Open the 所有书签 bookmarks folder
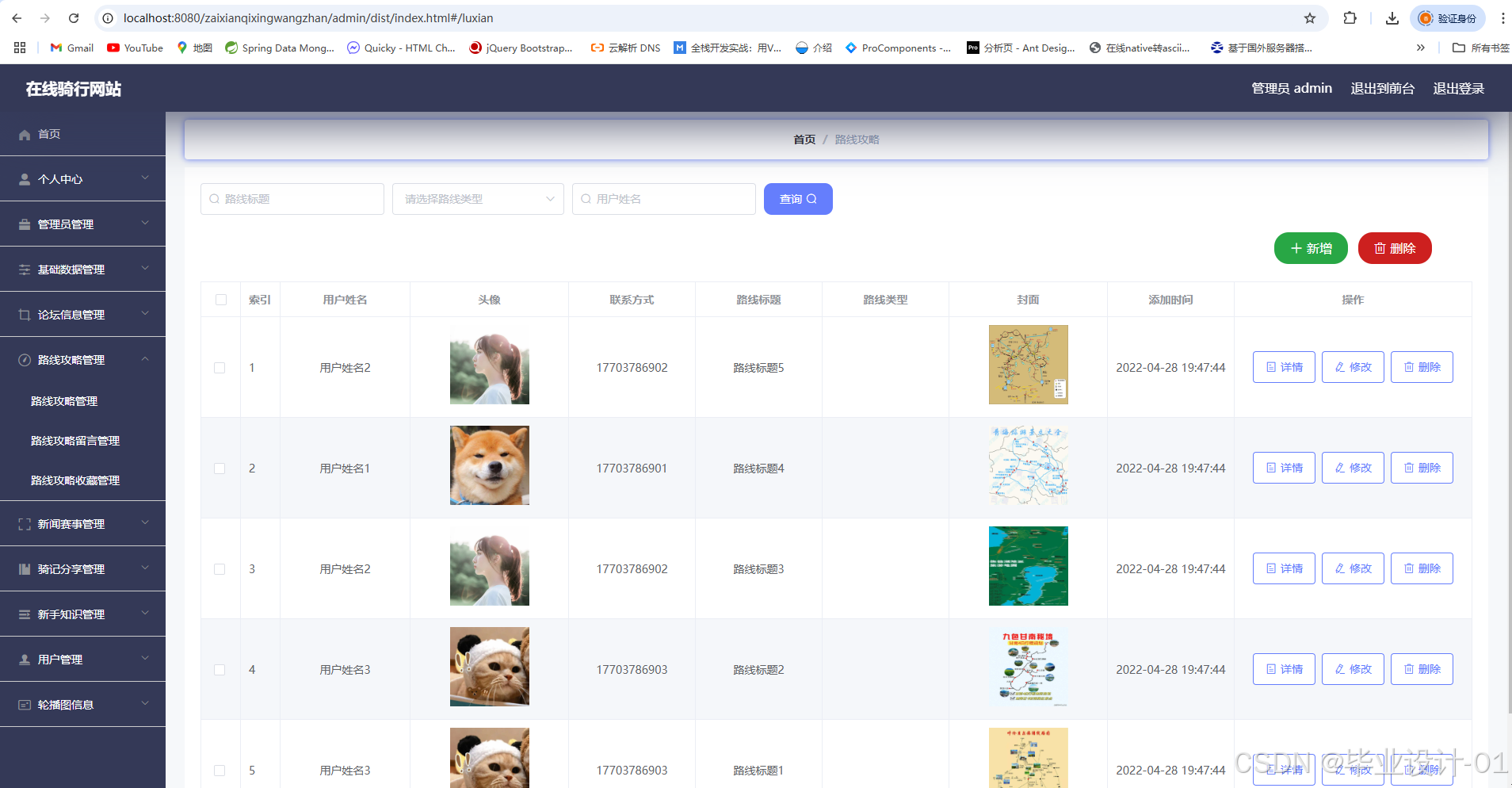This screenshot has width=1512, height=788. click(1480, 48)
